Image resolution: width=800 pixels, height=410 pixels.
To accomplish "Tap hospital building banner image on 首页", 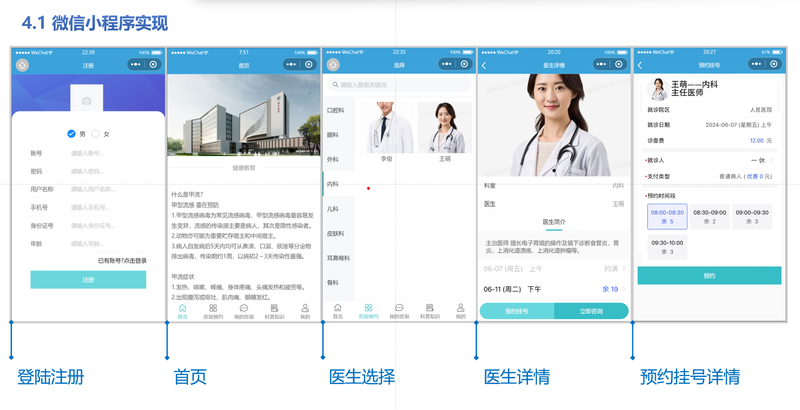I will [x=244, y=115].
